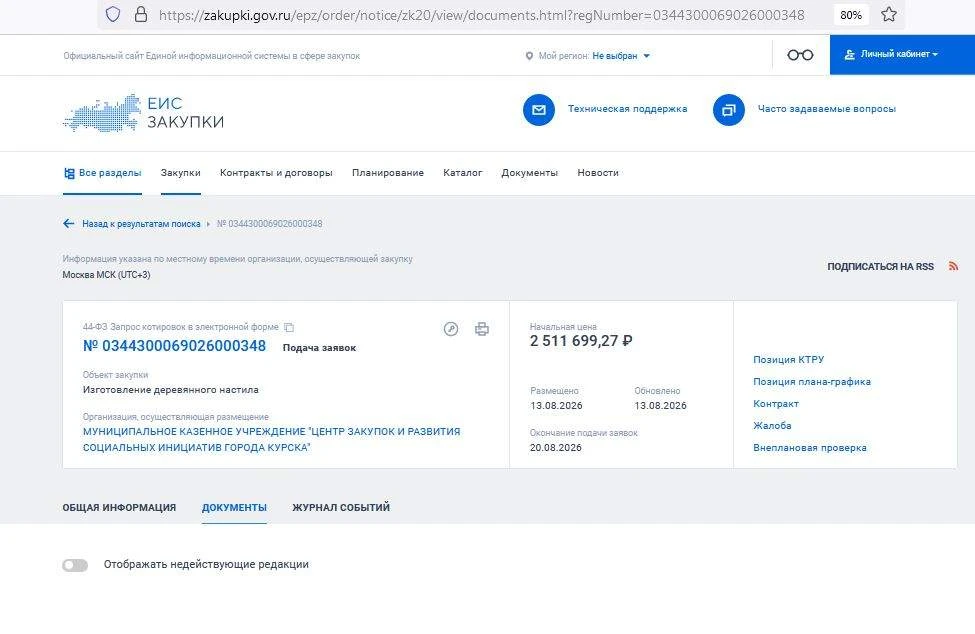Open the Планирование menu

click(x=388, y=173)
